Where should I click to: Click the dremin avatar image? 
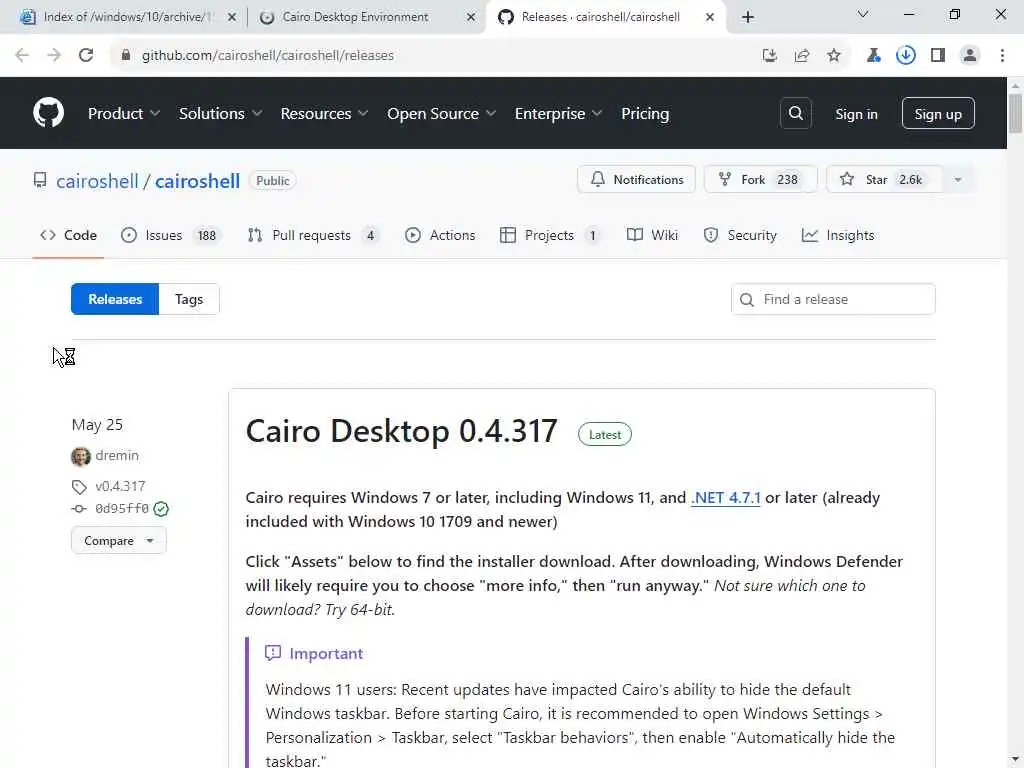(x=81, y=456)
